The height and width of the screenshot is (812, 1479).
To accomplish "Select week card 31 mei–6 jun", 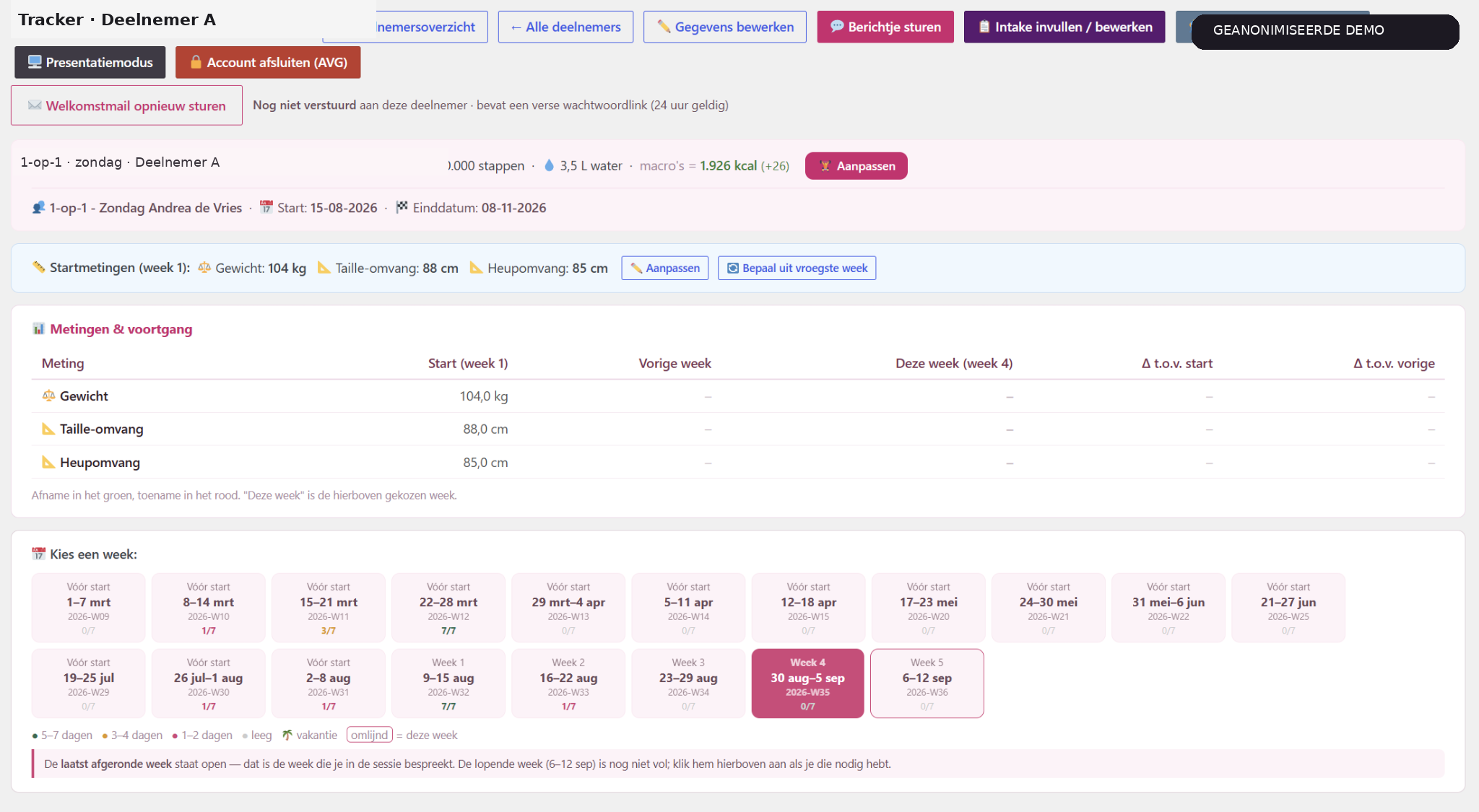I will (x=1168, y=608).
